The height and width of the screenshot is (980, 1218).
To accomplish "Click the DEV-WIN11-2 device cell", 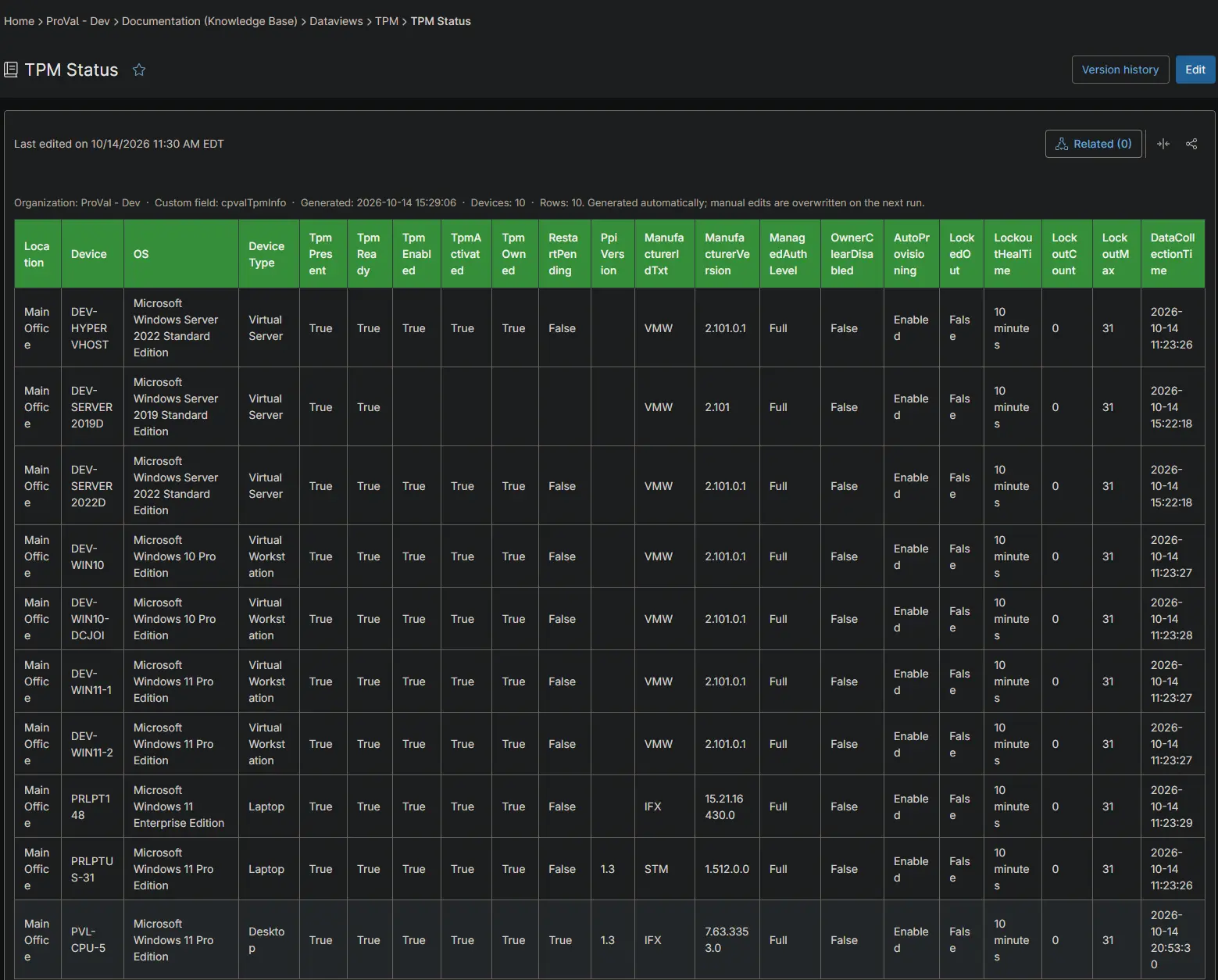I will (x=92, y=744).
